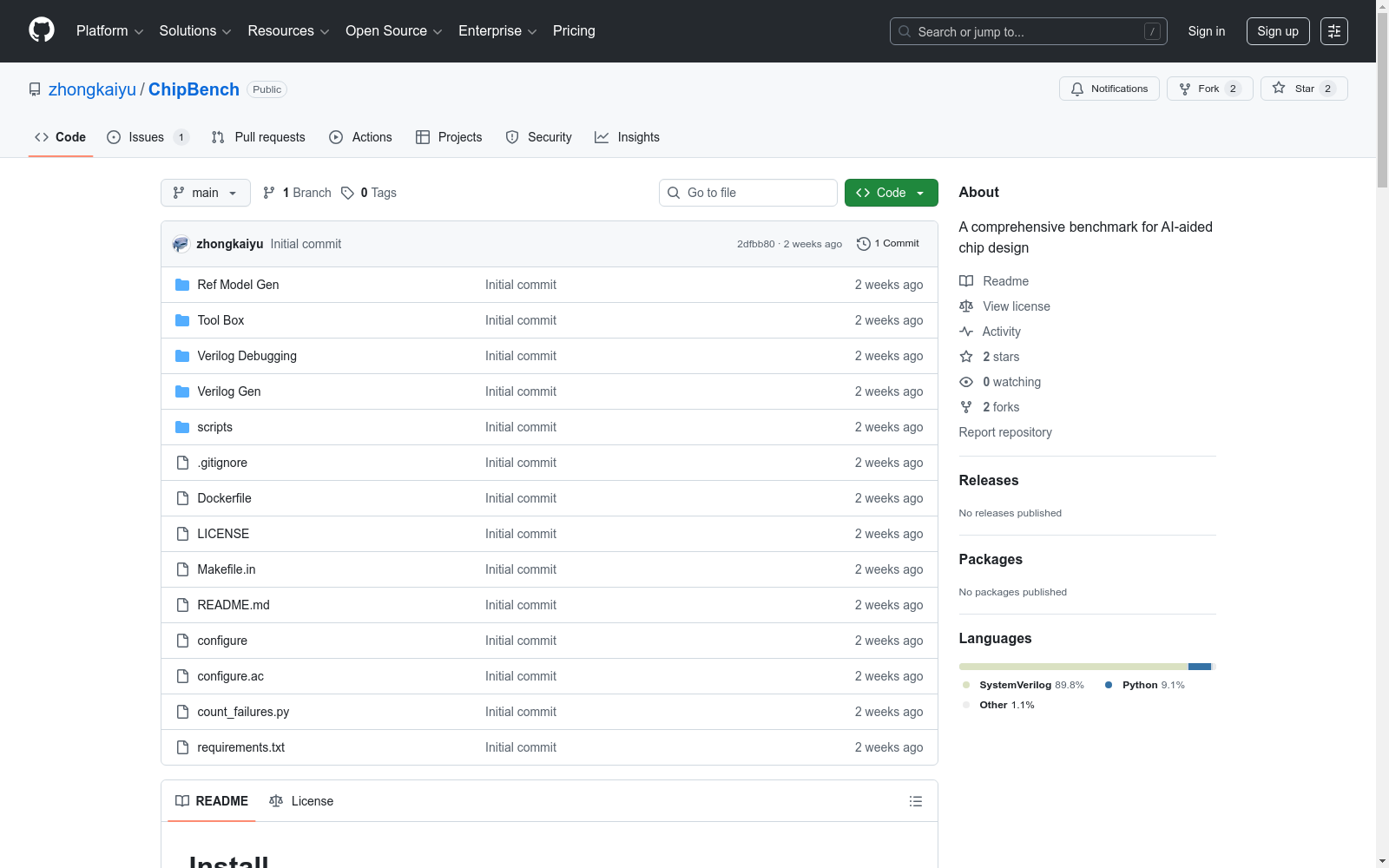Open the zhongkaiyu owner profile link
The image size is (1389, 868).
coord(92,89)
